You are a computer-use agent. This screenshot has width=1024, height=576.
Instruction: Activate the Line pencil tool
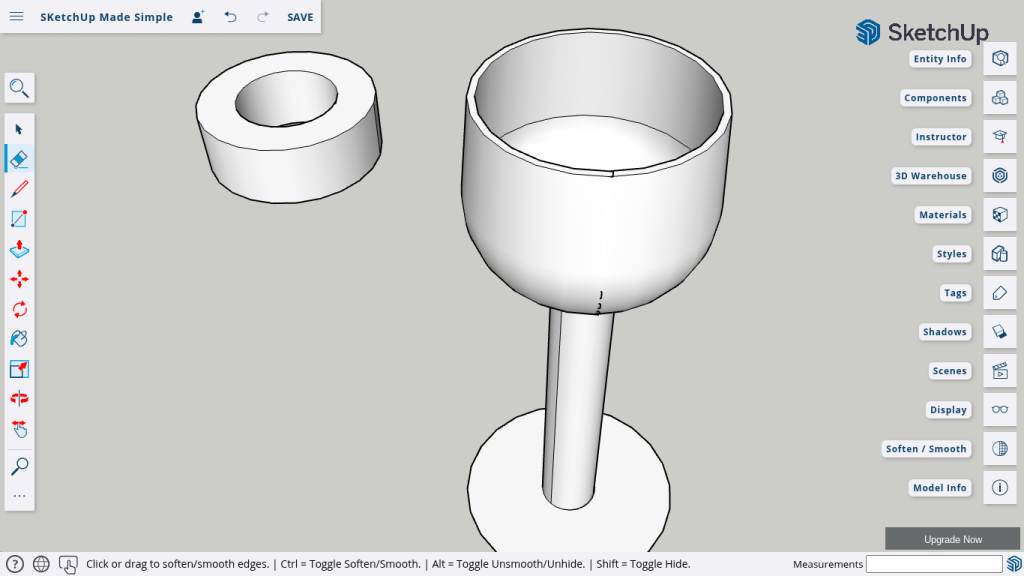tap(19, 188)
